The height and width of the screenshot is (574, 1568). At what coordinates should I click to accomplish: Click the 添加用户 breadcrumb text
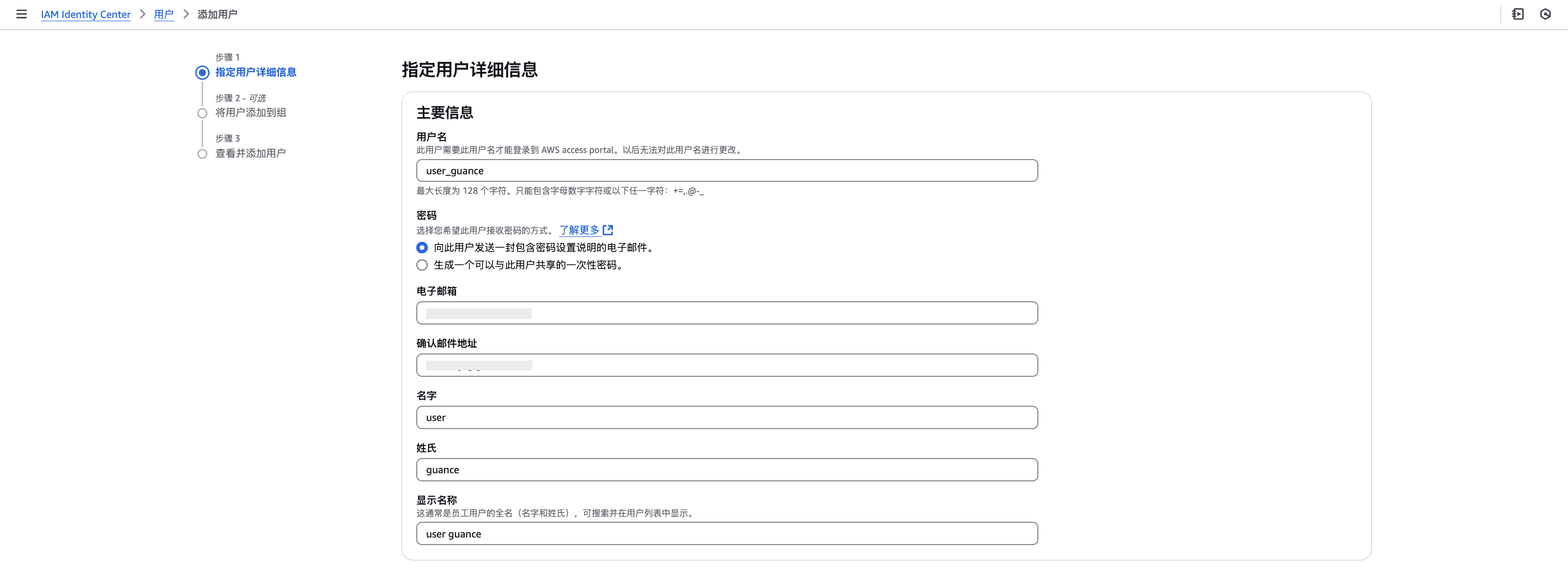point(217,14)
